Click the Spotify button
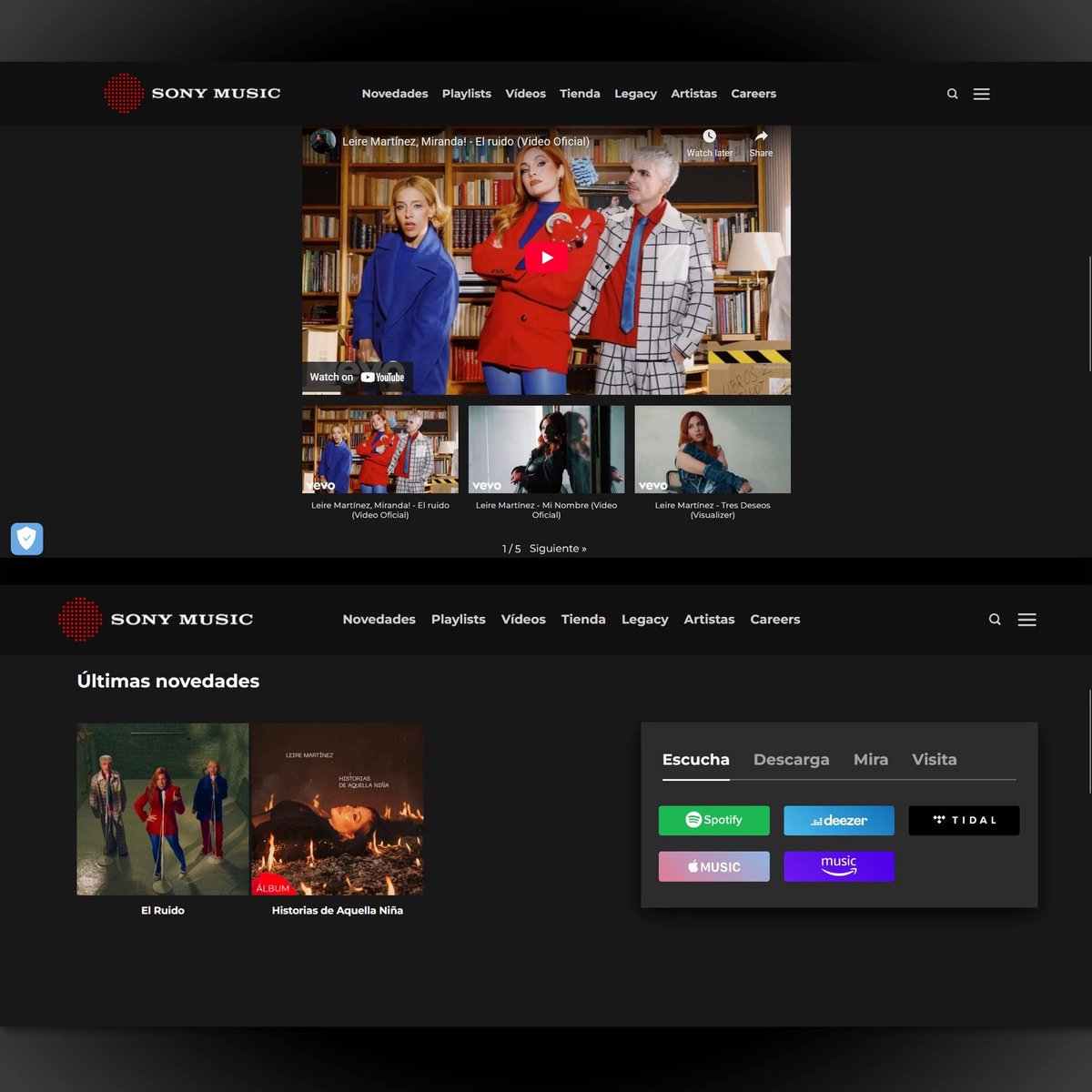The height and width of the screenshot is (1092, 1092). 714,820
